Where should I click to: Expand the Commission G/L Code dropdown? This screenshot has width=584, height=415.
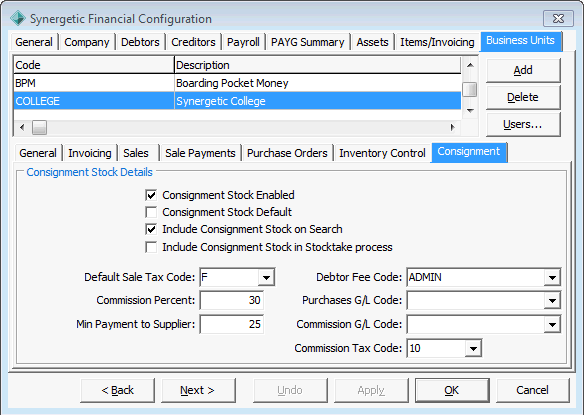[x=552, y=324]
